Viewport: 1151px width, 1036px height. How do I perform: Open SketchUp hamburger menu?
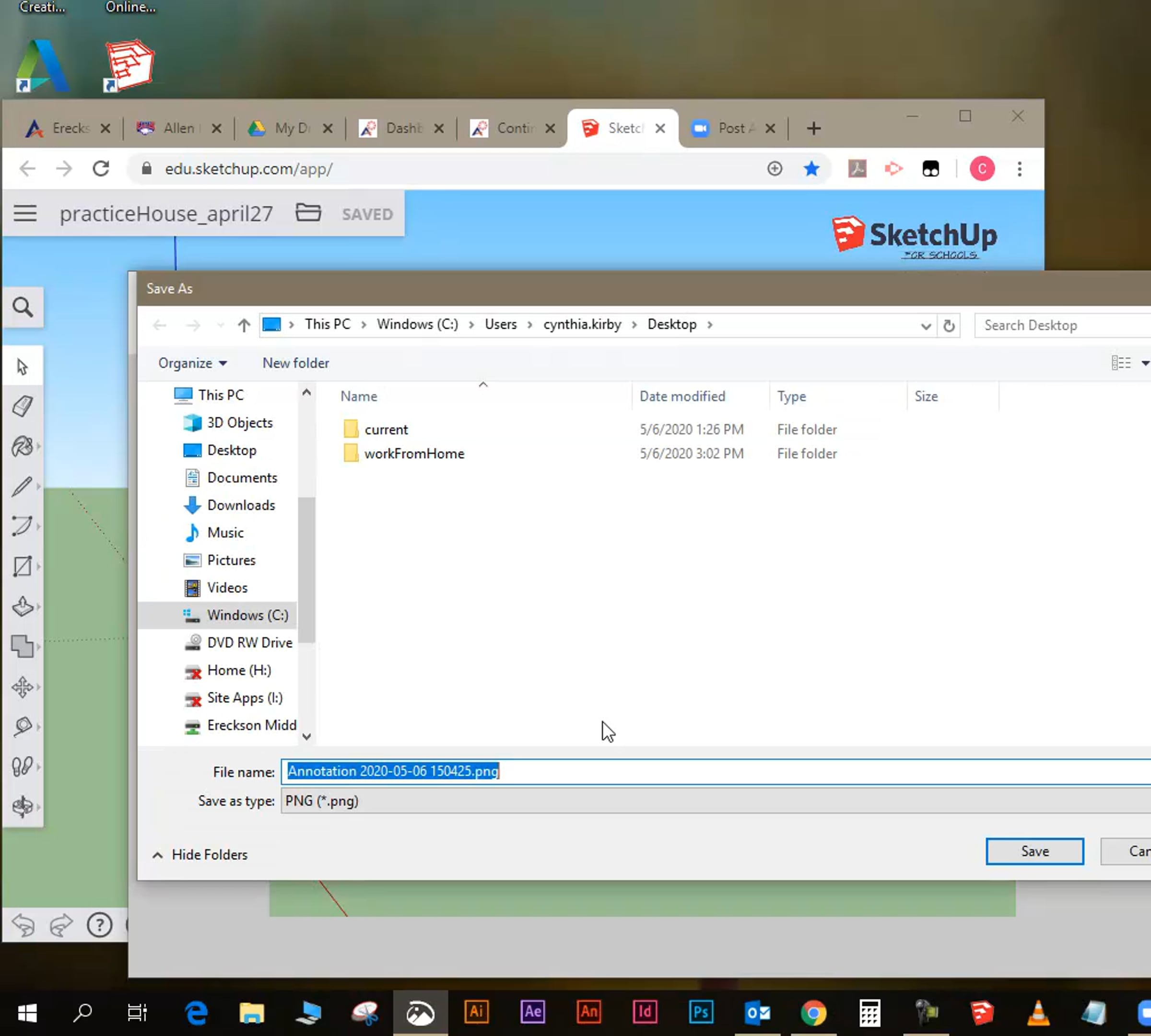tap(25, 214)
